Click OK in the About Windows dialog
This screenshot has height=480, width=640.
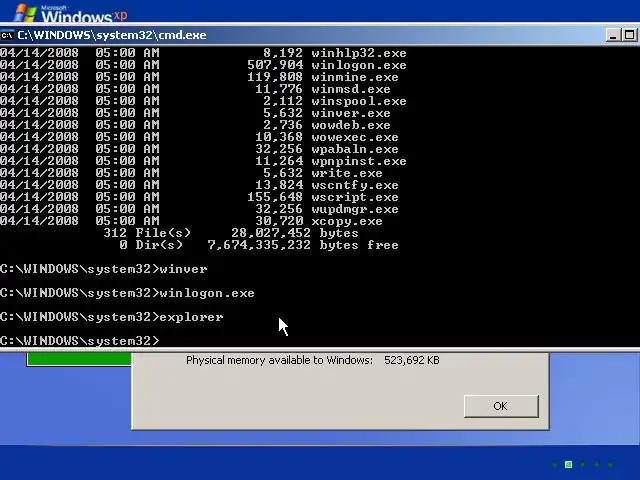pos(501,406)
